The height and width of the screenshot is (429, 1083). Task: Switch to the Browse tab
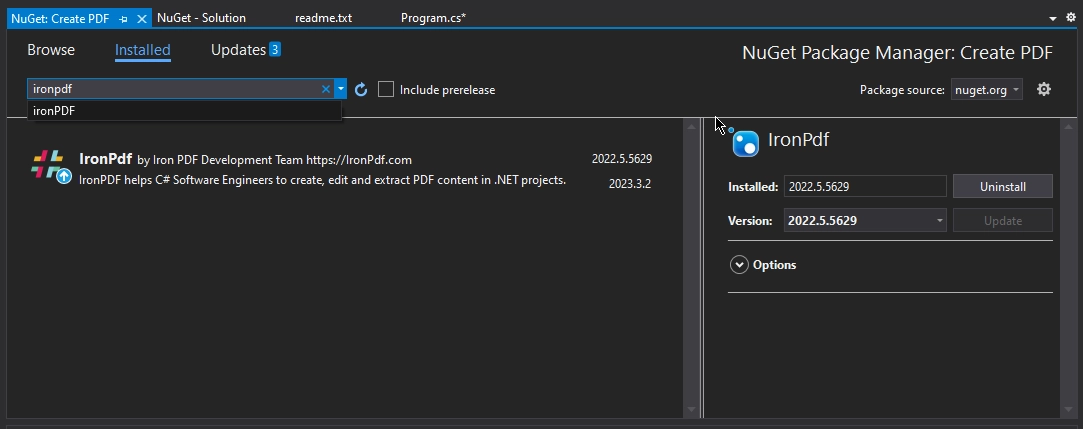(x=51, y=50)
